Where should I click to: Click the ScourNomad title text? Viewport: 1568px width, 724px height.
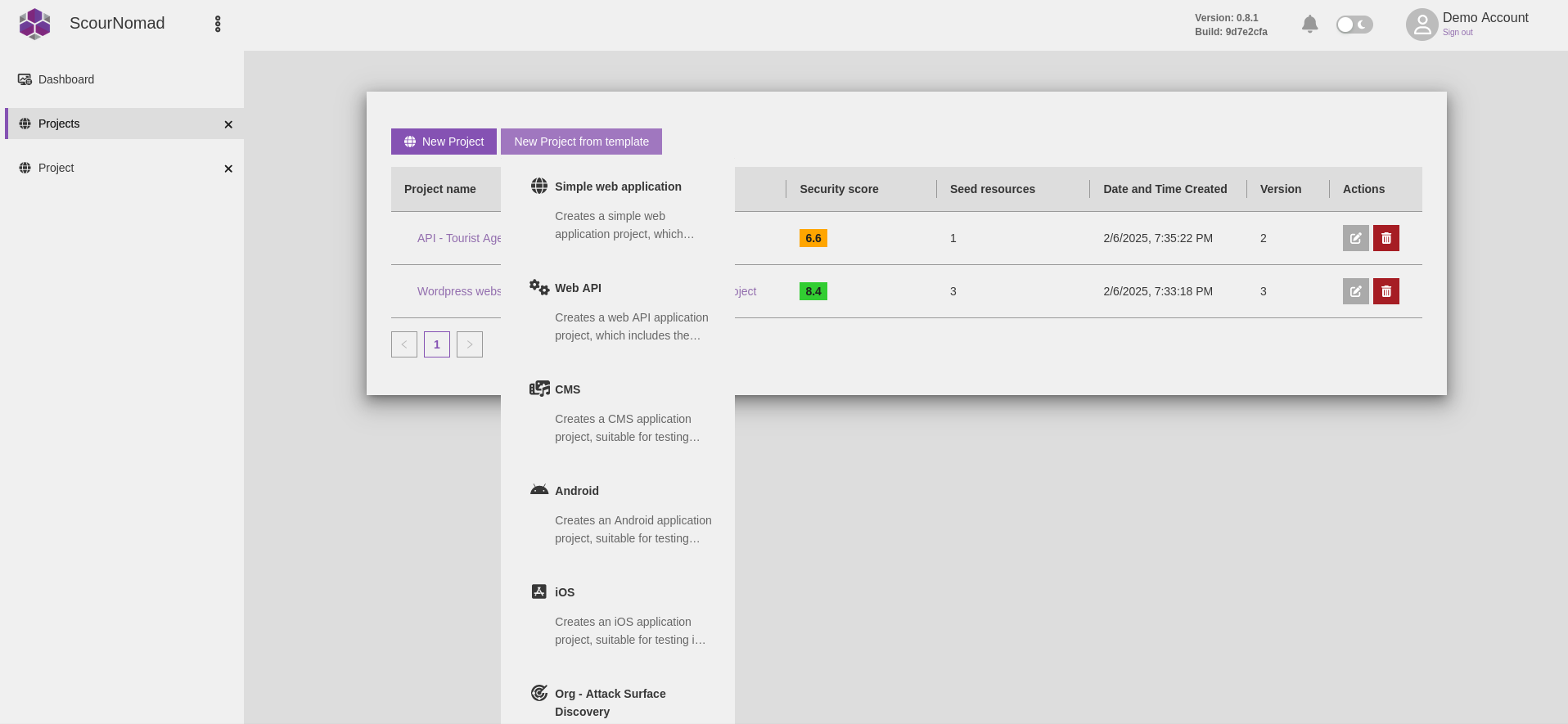(x=117, y=23)
